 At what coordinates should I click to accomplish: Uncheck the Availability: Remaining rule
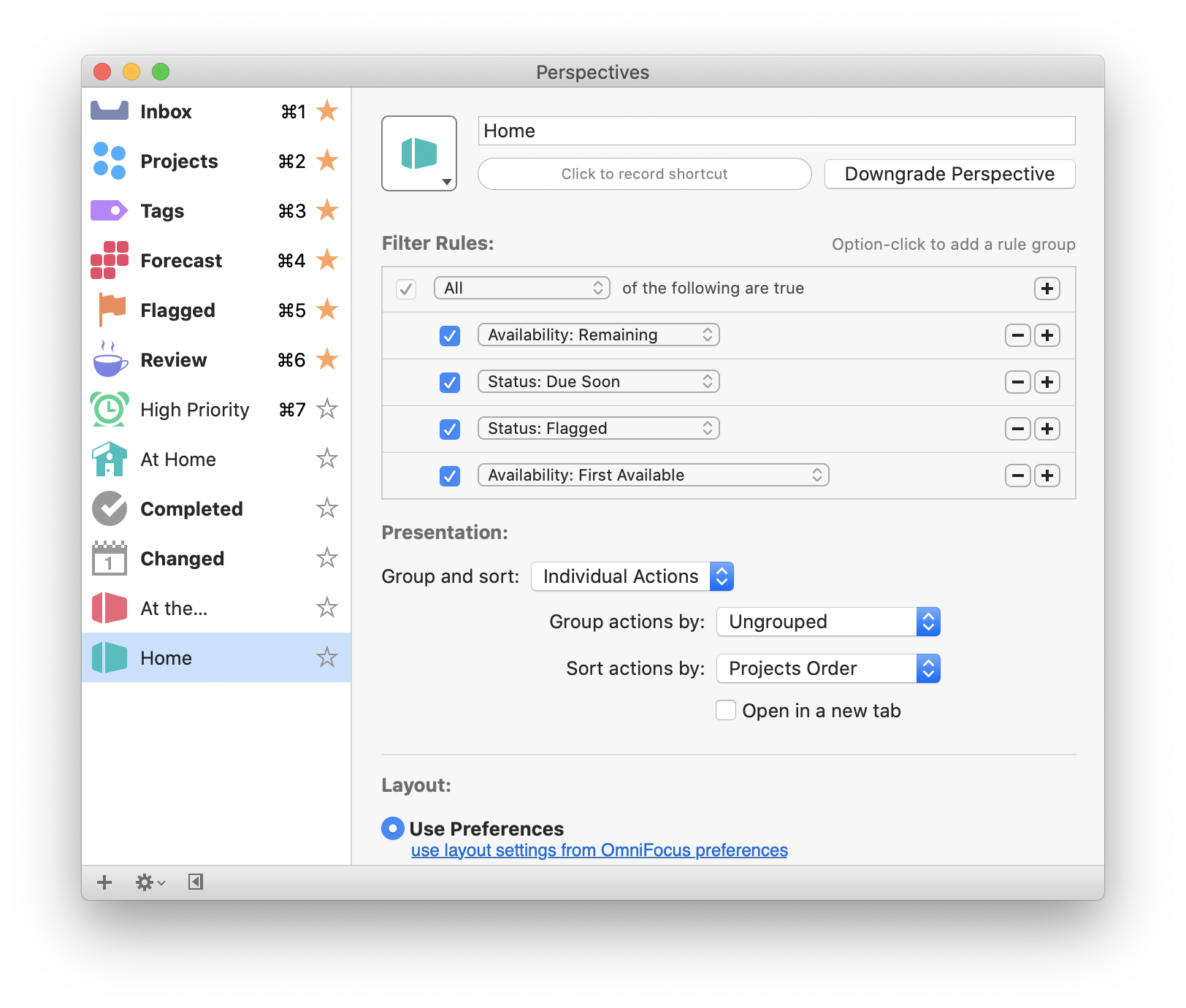pos(450,336)
